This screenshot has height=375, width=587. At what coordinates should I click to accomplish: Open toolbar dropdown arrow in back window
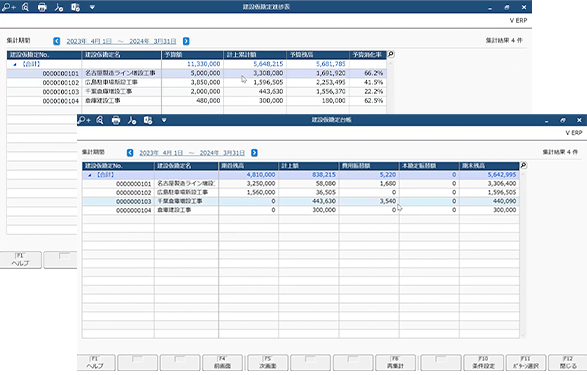[x=92, y=7]
